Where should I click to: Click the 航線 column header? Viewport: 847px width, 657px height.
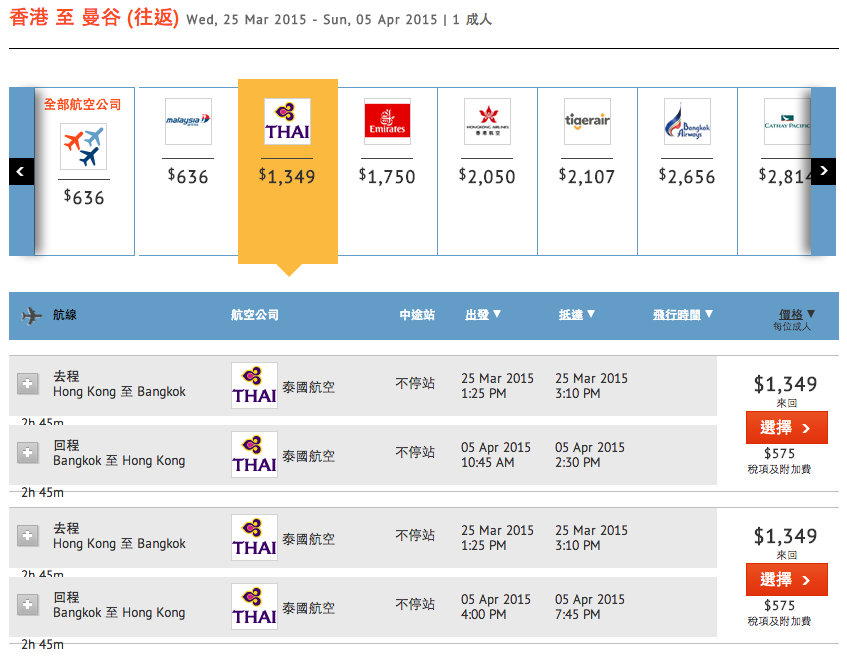(x=65, y=314)
